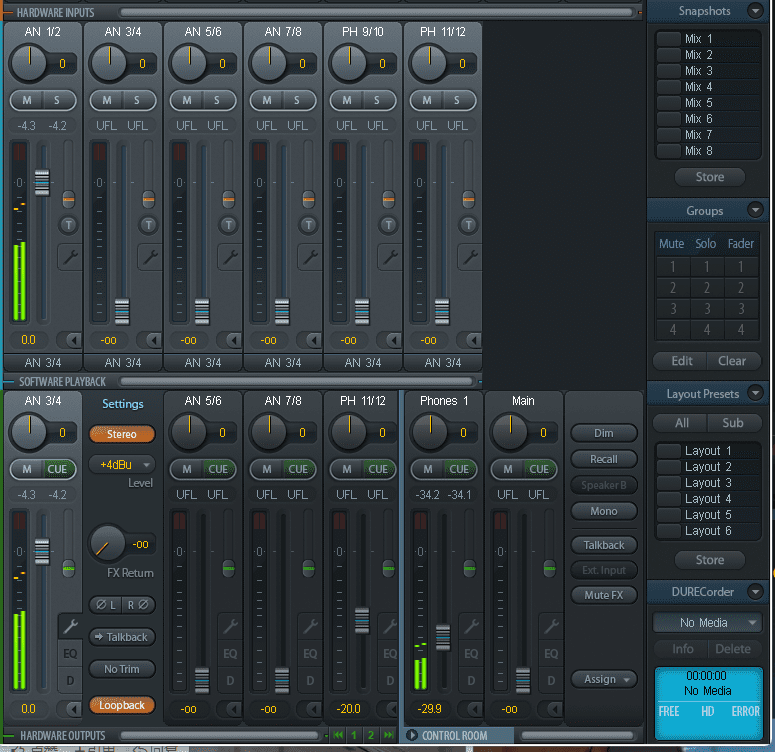This screenshot has width=775, height=752.
Task: Open EQ panel on output AN 3/4 strip
Action: [70, 654]
